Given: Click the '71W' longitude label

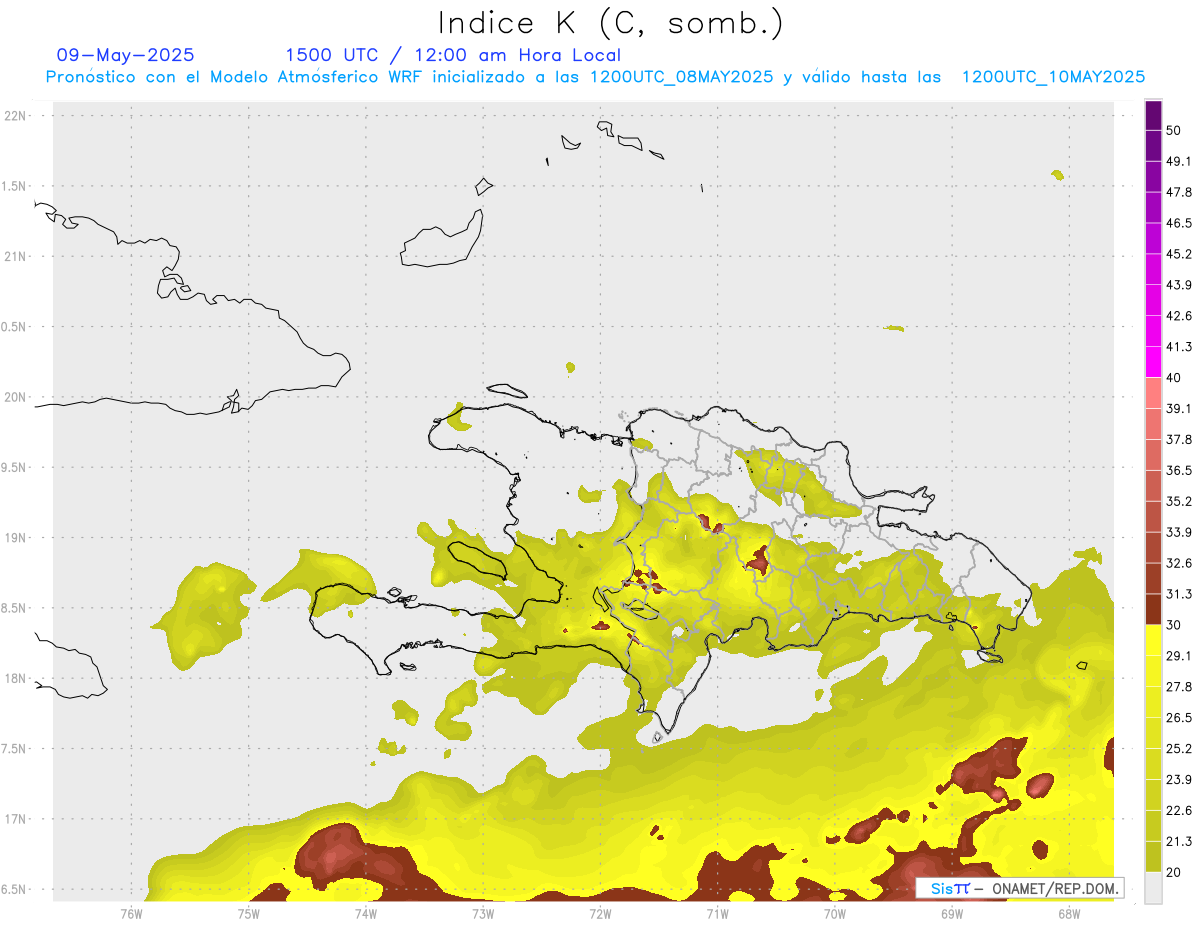Looking at the screenshot, I should [x=717, y=913].
